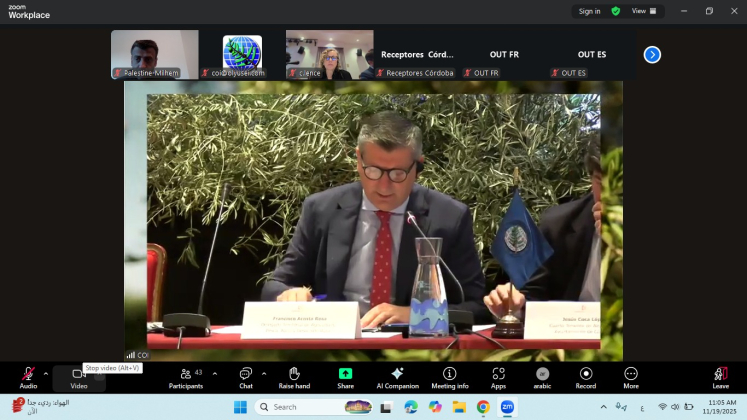Open the View layout menu
The height and width of the screenshot is (420, 747).
coord(644,11)
